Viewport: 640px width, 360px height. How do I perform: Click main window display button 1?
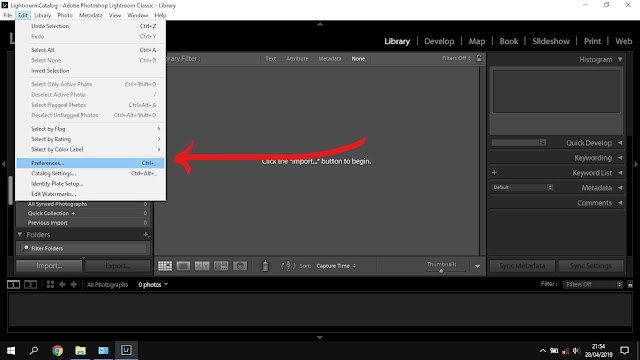click(13, 284)
